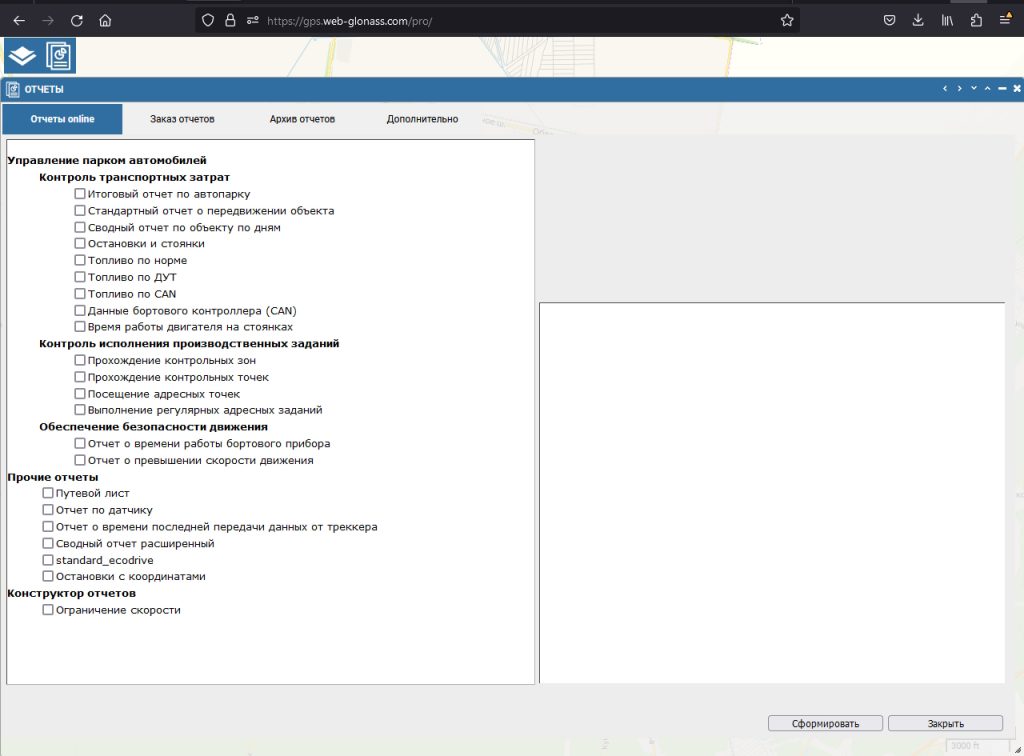Viewport: 1024px width, 756px height.
Task: Check Отчет по датчику
Action: (48, 510)
